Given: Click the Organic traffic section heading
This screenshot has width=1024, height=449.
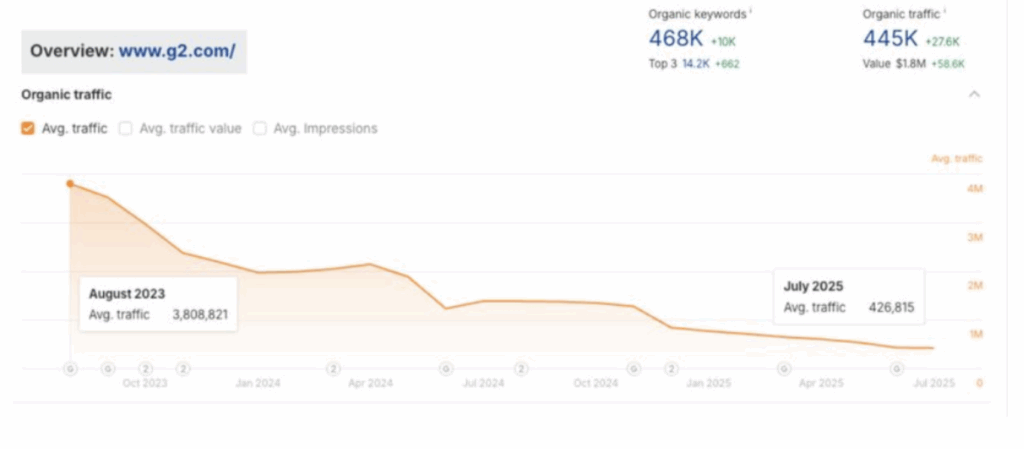Looking at the screenshot, I should pyautogui.click(x=66, y=95).
